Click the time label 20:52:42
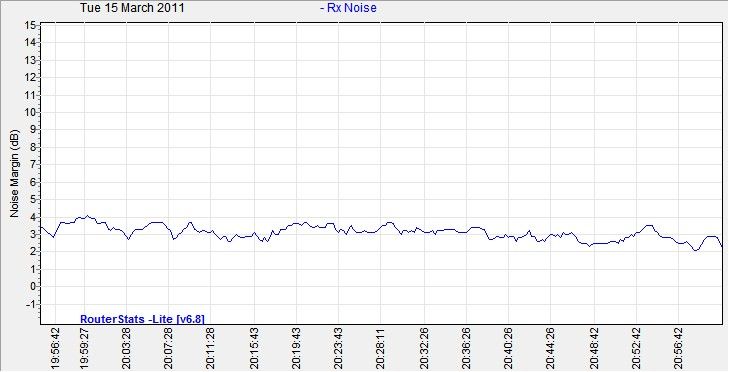This screenshot has height=372, width=729. 637,348
